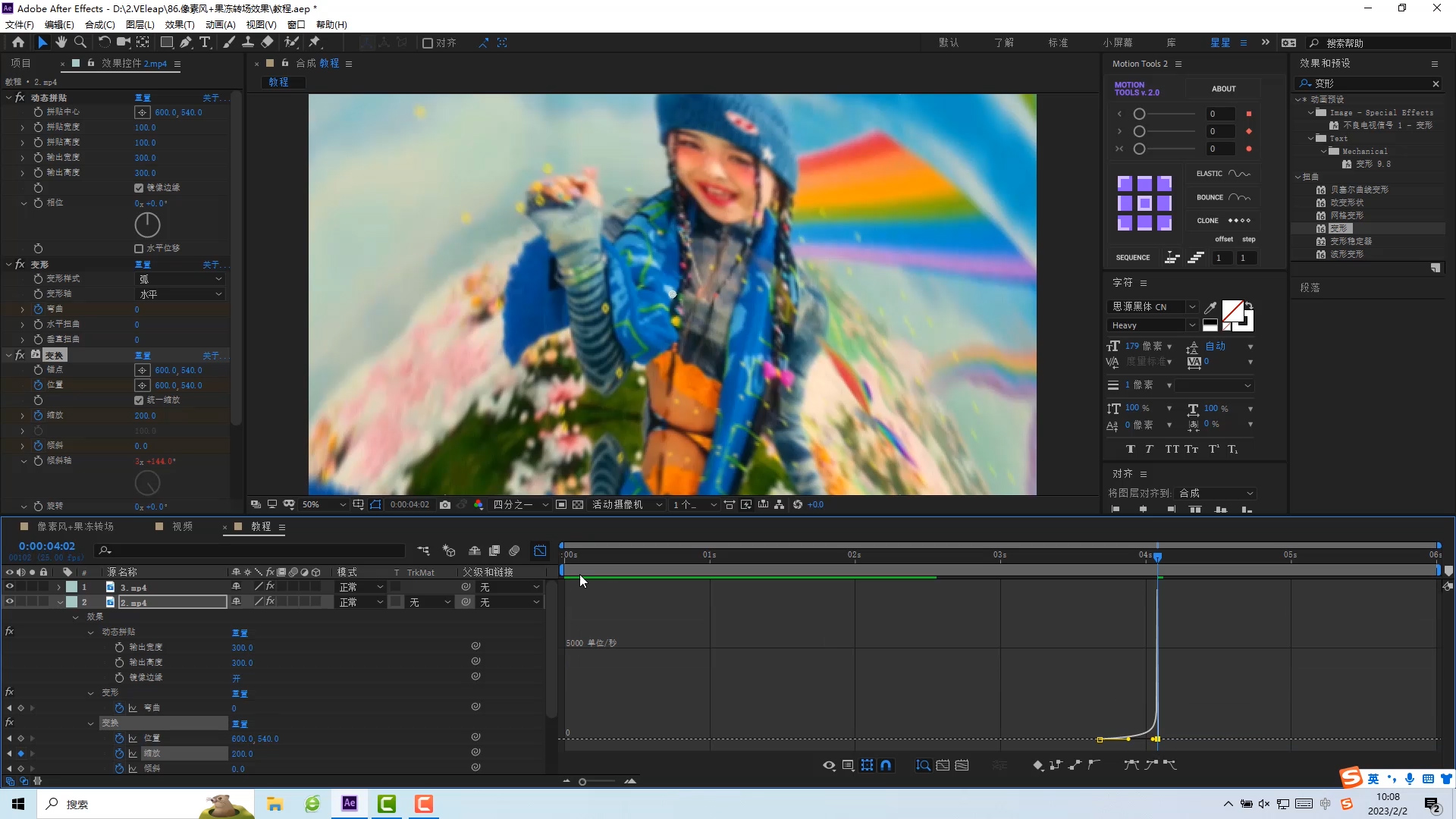Viewport: 1456px width, 819px height.
Task: Click 重置 link for 变形 effect
Action: [143, 265]
